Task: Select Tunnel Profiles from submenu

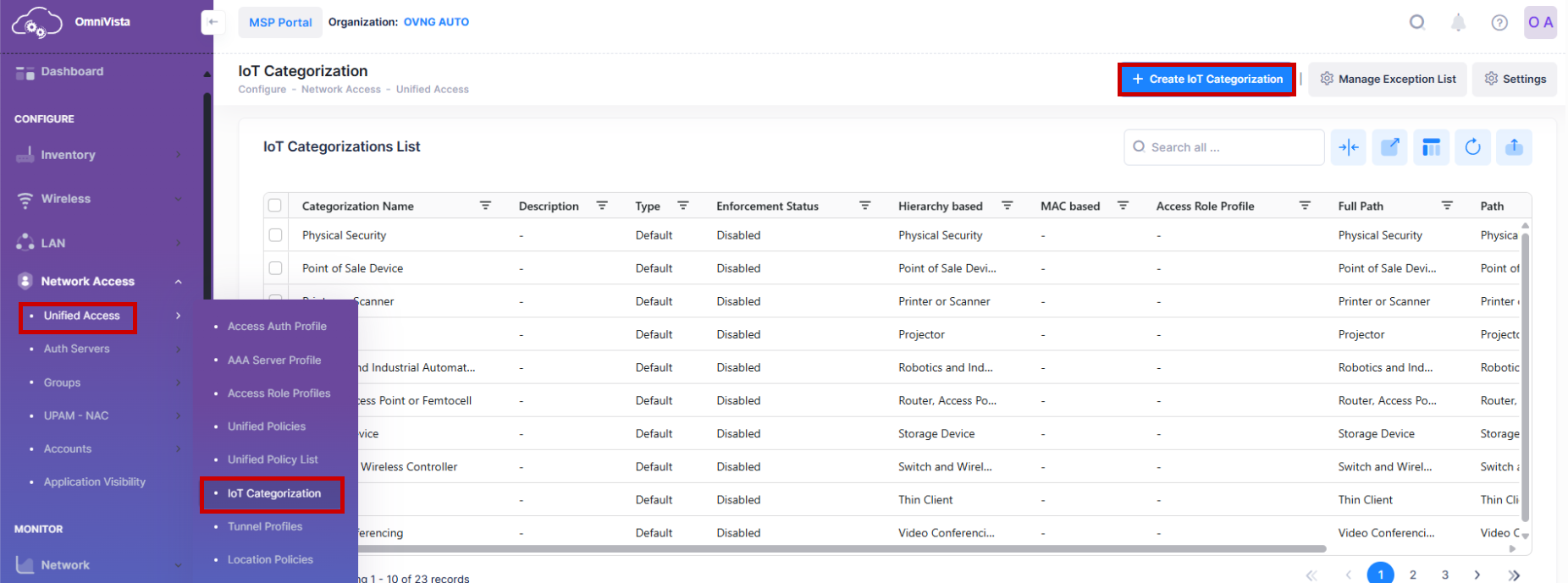Action: tap(264, 526)
